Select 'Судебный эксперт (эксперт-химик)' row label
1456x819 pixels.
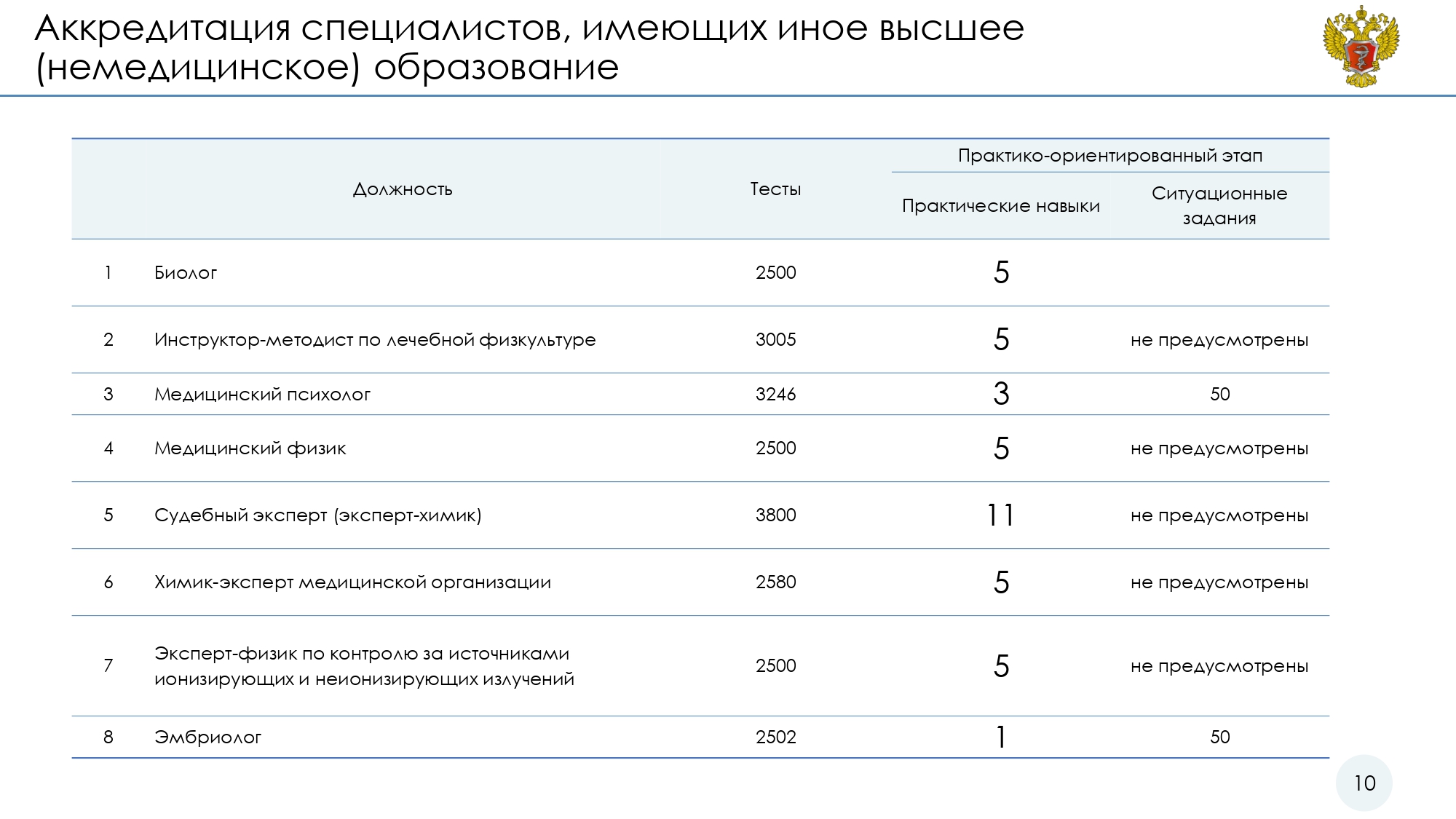point(318,515)
